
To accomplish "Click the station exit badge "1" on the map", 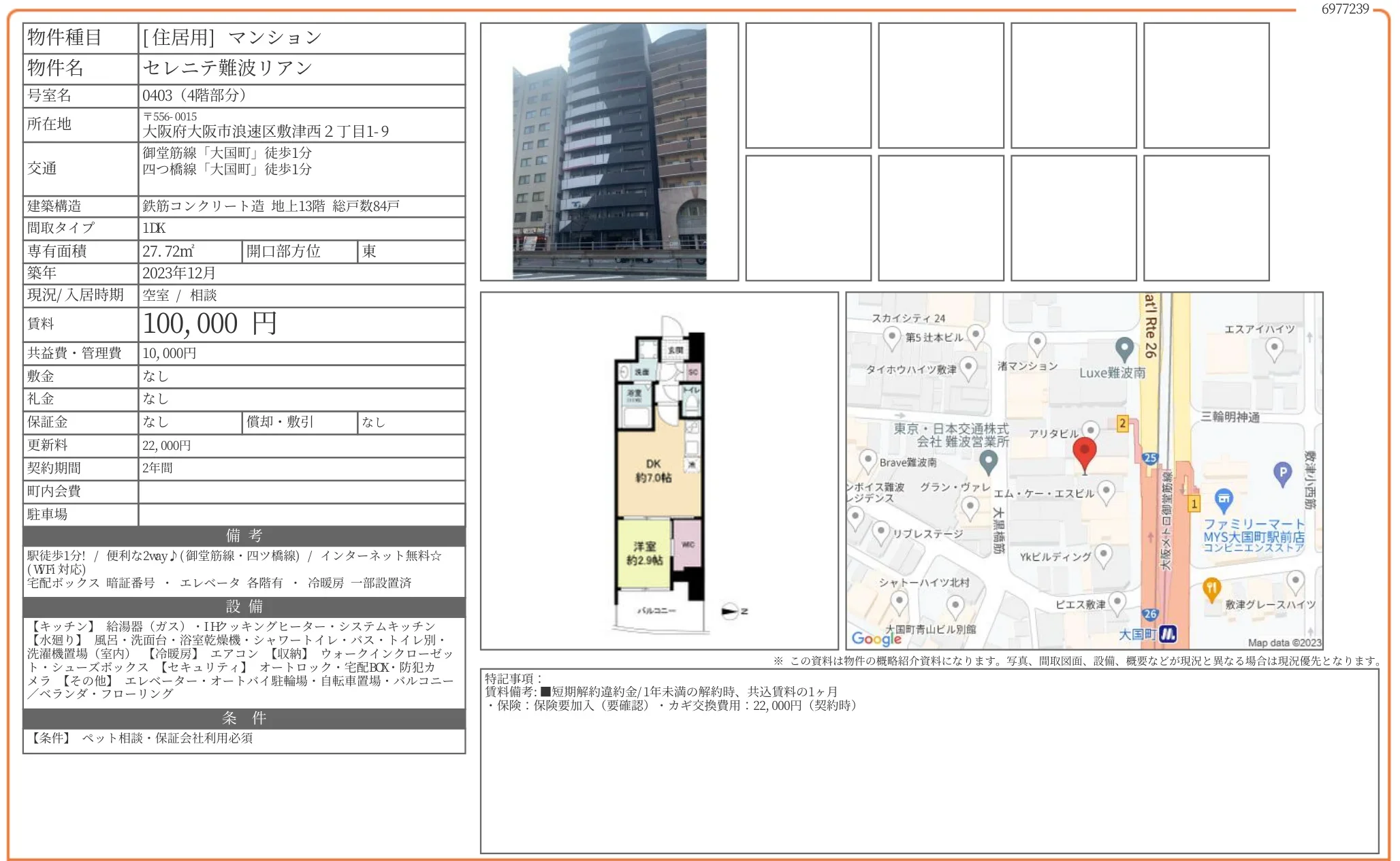I will 1194,503.
